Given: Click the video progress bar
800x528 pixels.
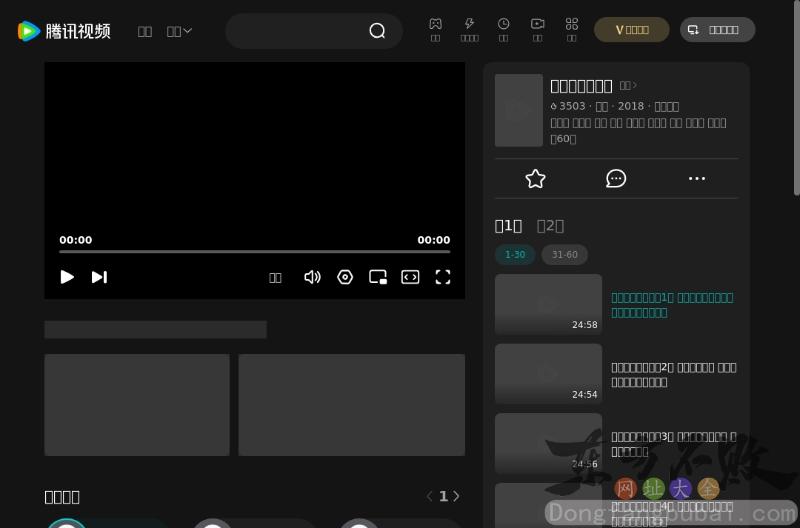Looking at the screenshot, I should pyautogui.click(x=254, y=252).
